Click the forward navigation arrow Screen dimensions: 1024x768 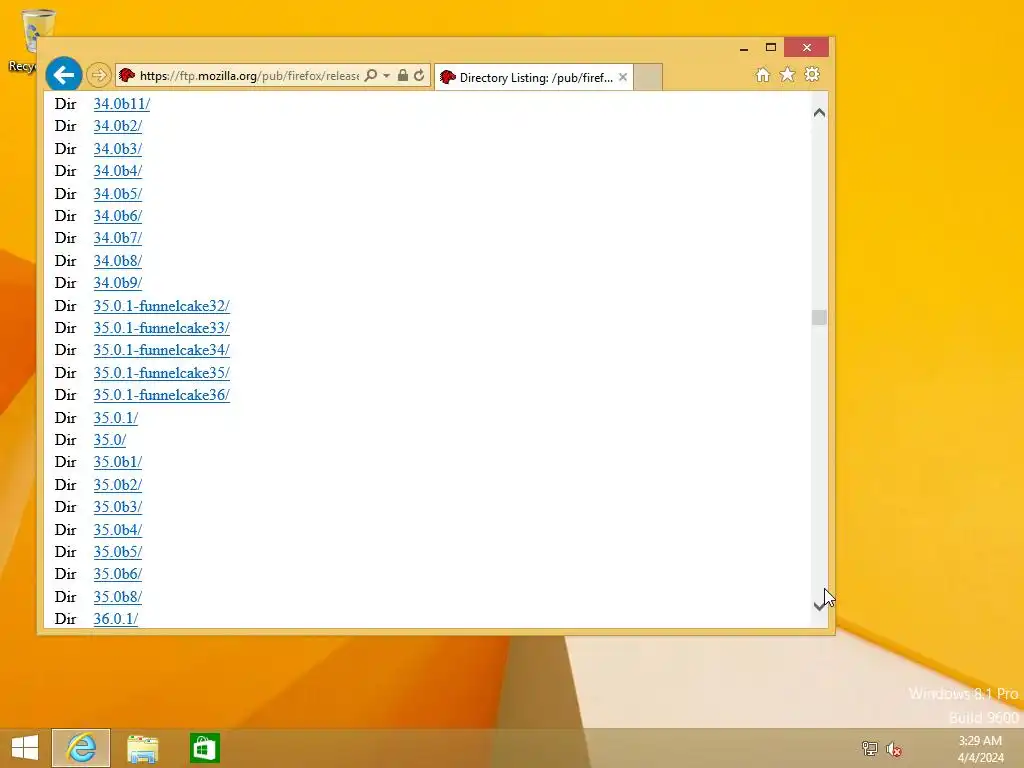click(x=99, y=76)
